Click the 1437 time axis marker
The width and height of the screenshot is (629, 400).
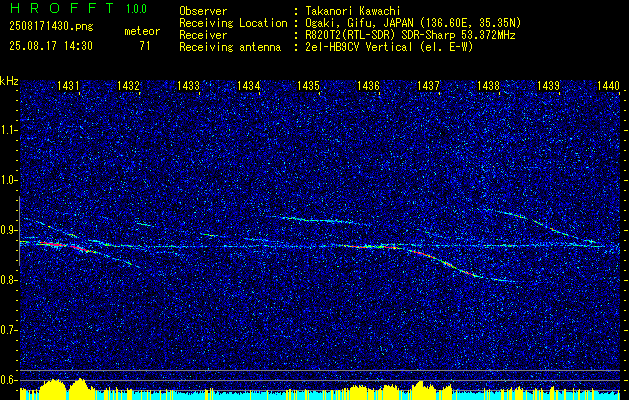(428, 85)
